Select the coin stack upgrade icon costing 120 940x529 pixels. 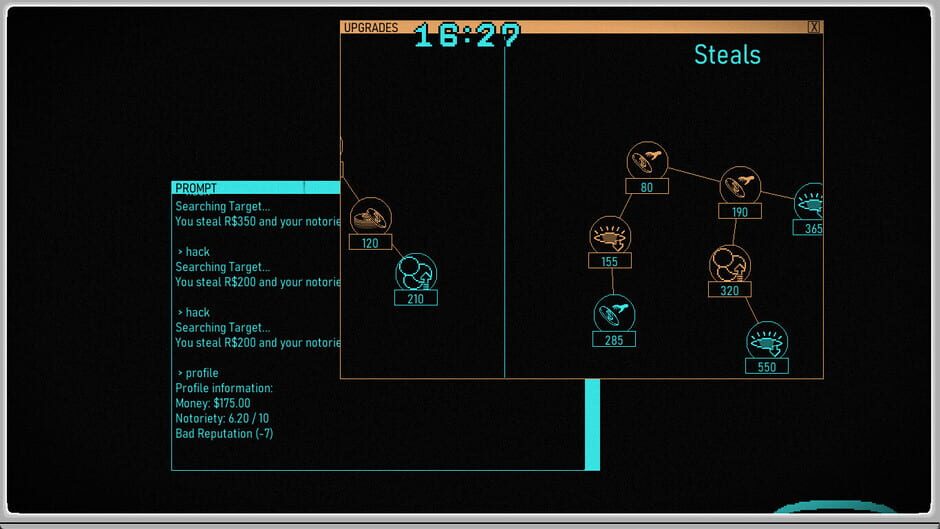[370, 217]
